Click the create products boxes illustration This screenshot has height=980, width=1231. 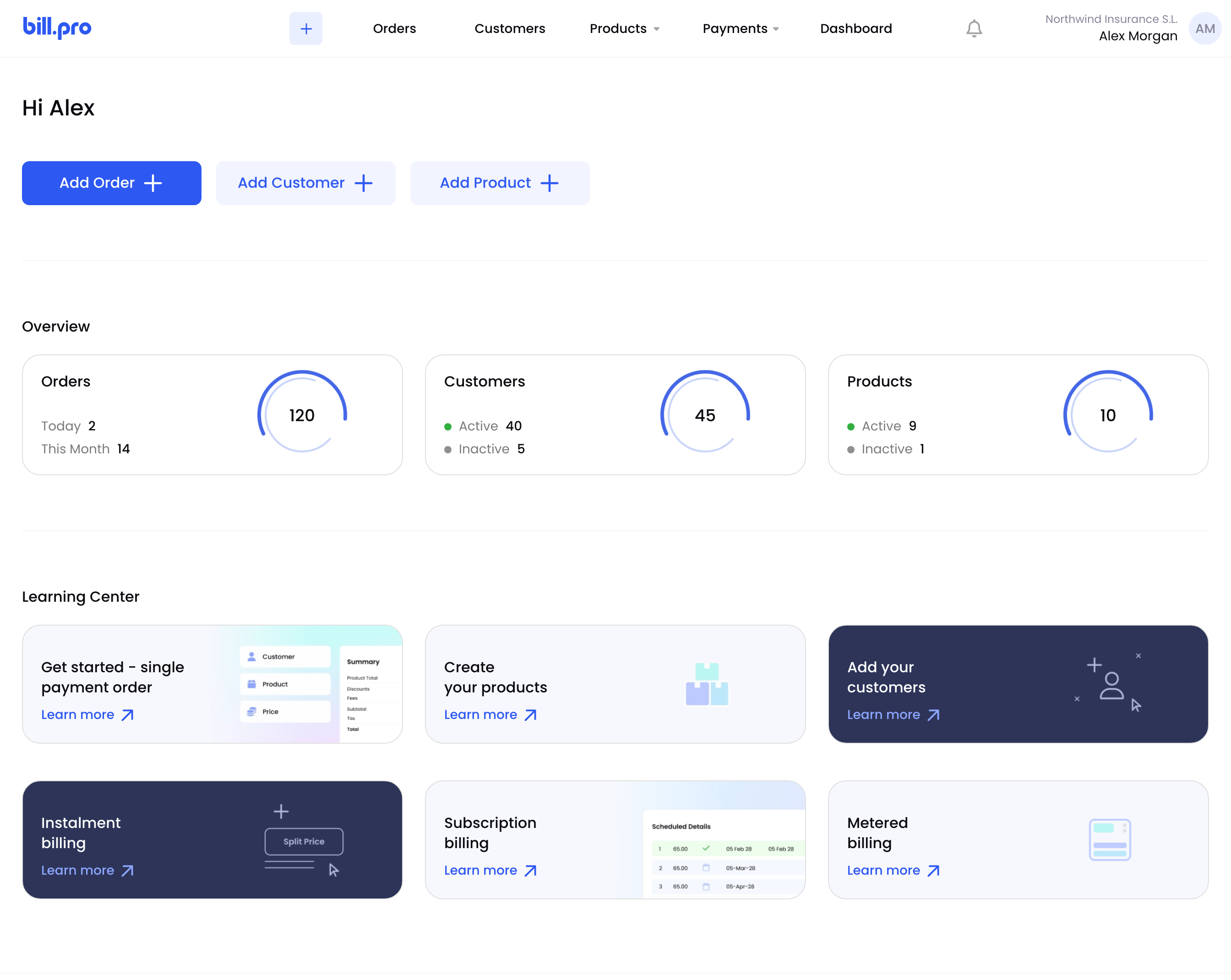pos(707,684)
